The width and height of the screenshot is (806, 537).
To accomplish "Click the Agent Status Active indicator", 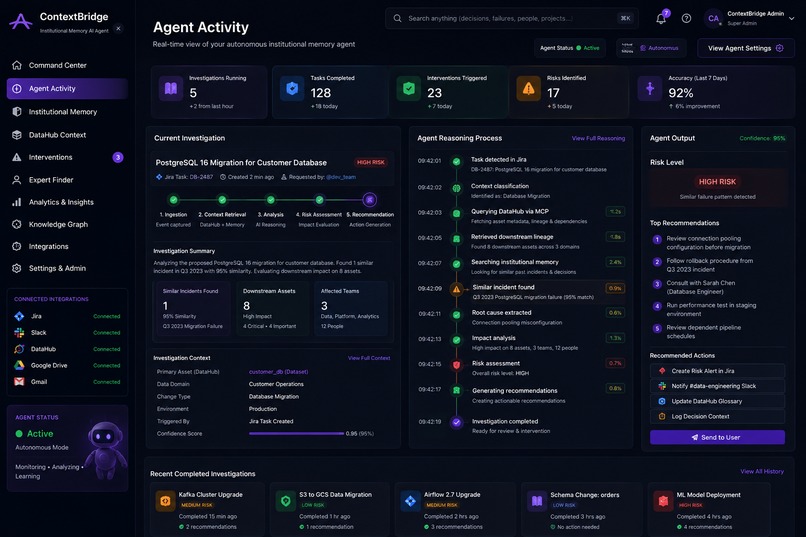I will tap(570, 48).
